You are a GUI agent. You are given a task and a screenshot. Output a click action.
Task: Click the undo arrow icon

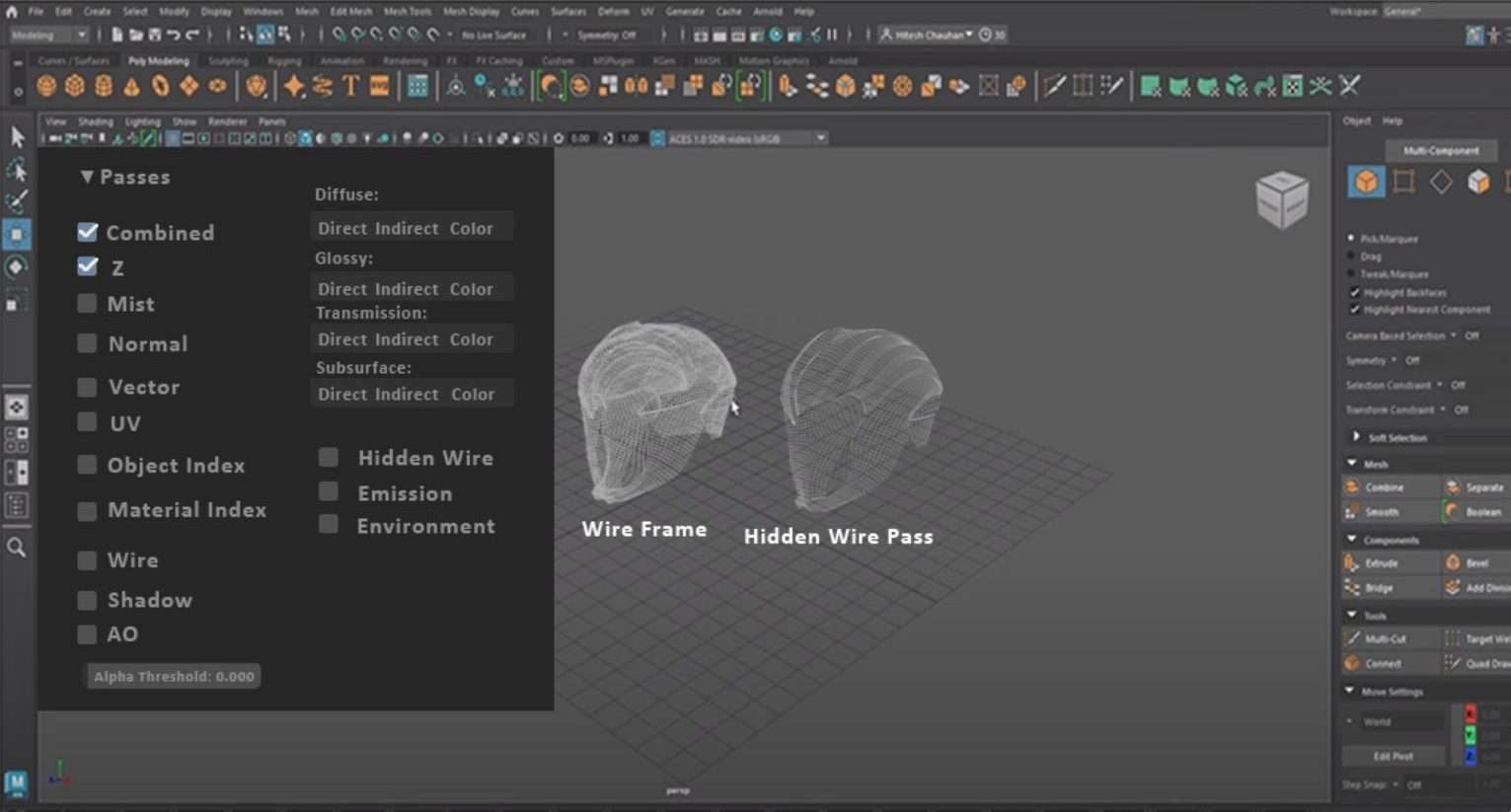point(173,35)
